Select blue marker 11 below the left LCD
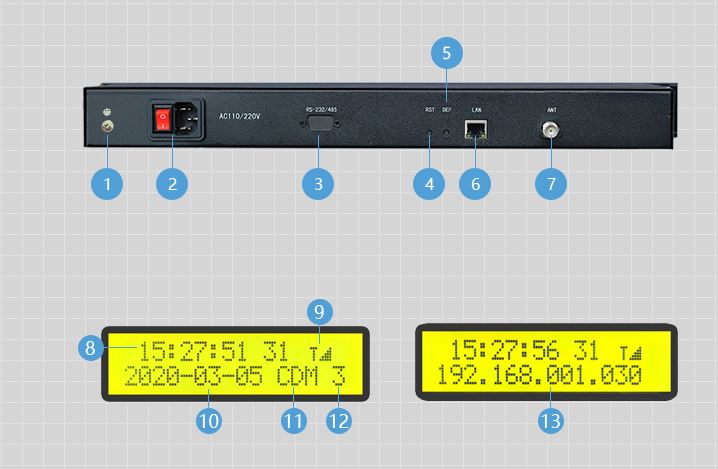 [292, 420]
